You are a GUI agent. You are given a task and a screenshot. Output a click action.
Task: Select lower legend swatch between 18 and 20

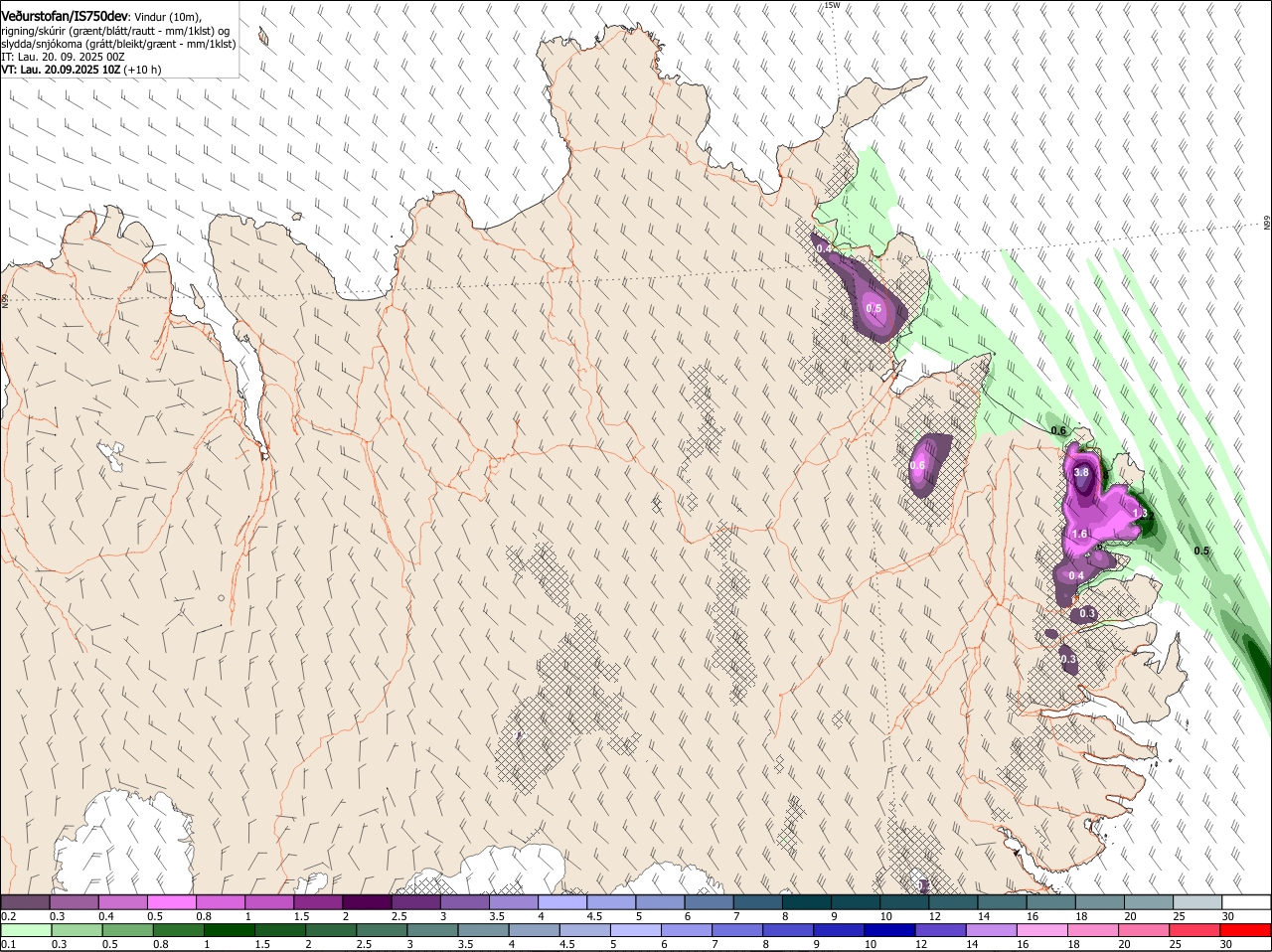pos(1093,930)
